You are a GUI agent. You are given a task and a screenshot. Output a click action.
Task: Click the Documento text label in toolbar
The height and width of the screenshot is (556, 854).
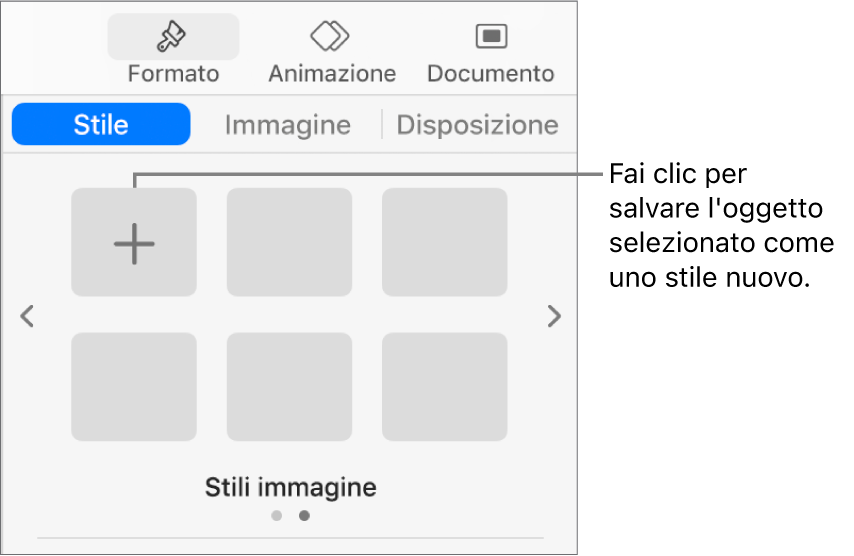(x=490, y=74)
